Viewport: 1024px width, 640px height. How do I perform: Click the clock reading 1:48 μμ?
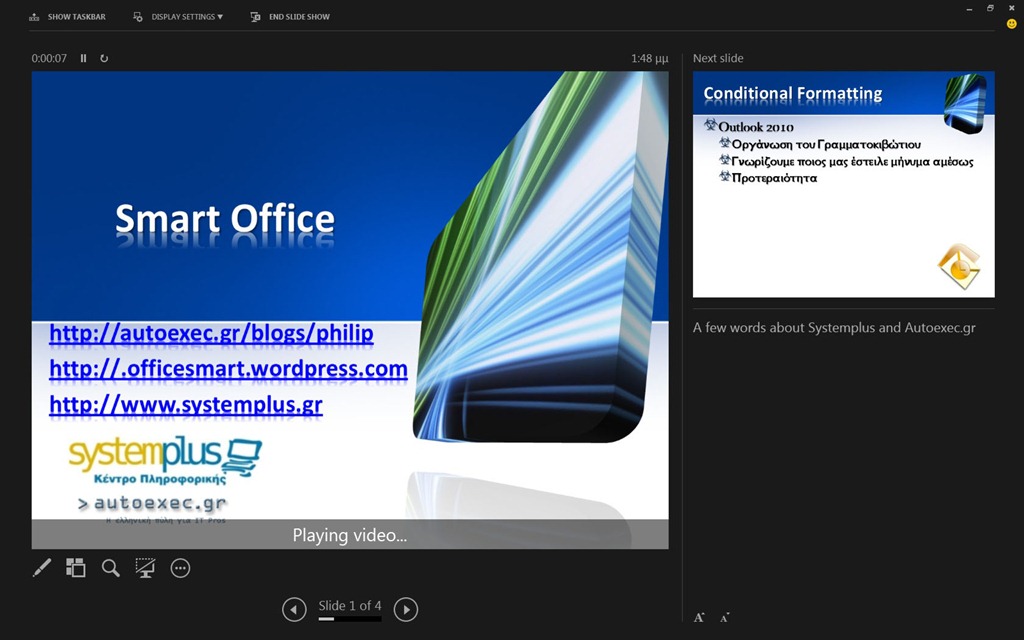click(650, 58)
